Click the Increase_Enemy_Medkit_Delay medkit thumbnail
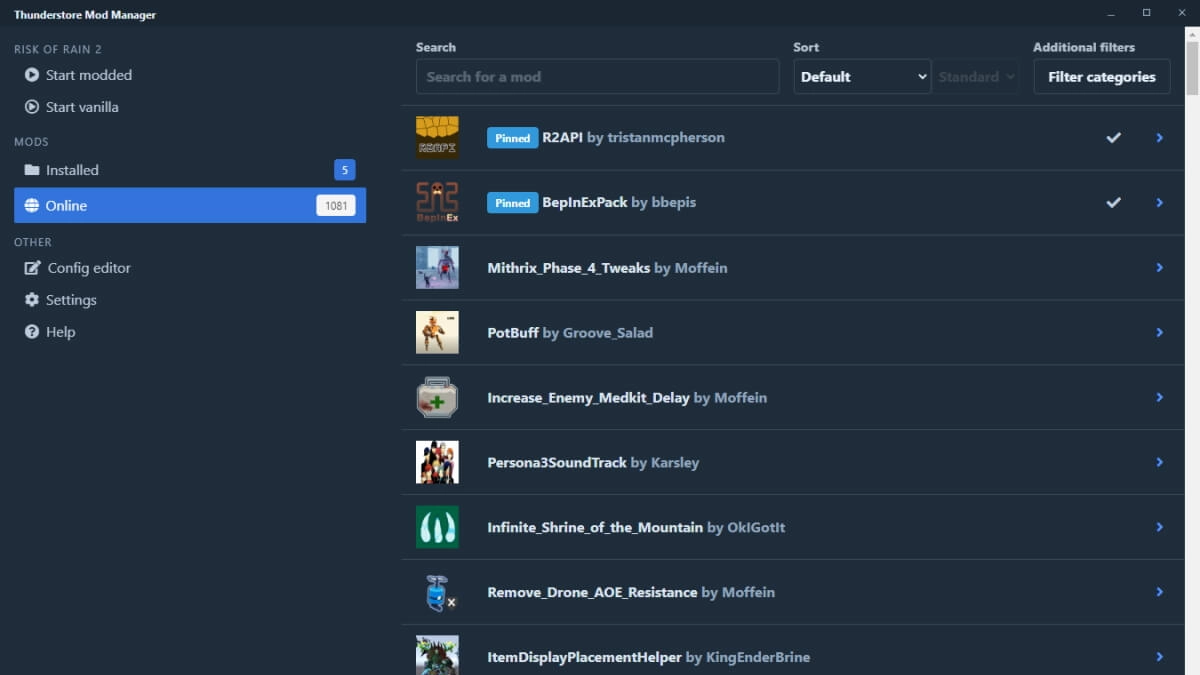The width and height of the screenshot is (1200, 675). [437, 397]
